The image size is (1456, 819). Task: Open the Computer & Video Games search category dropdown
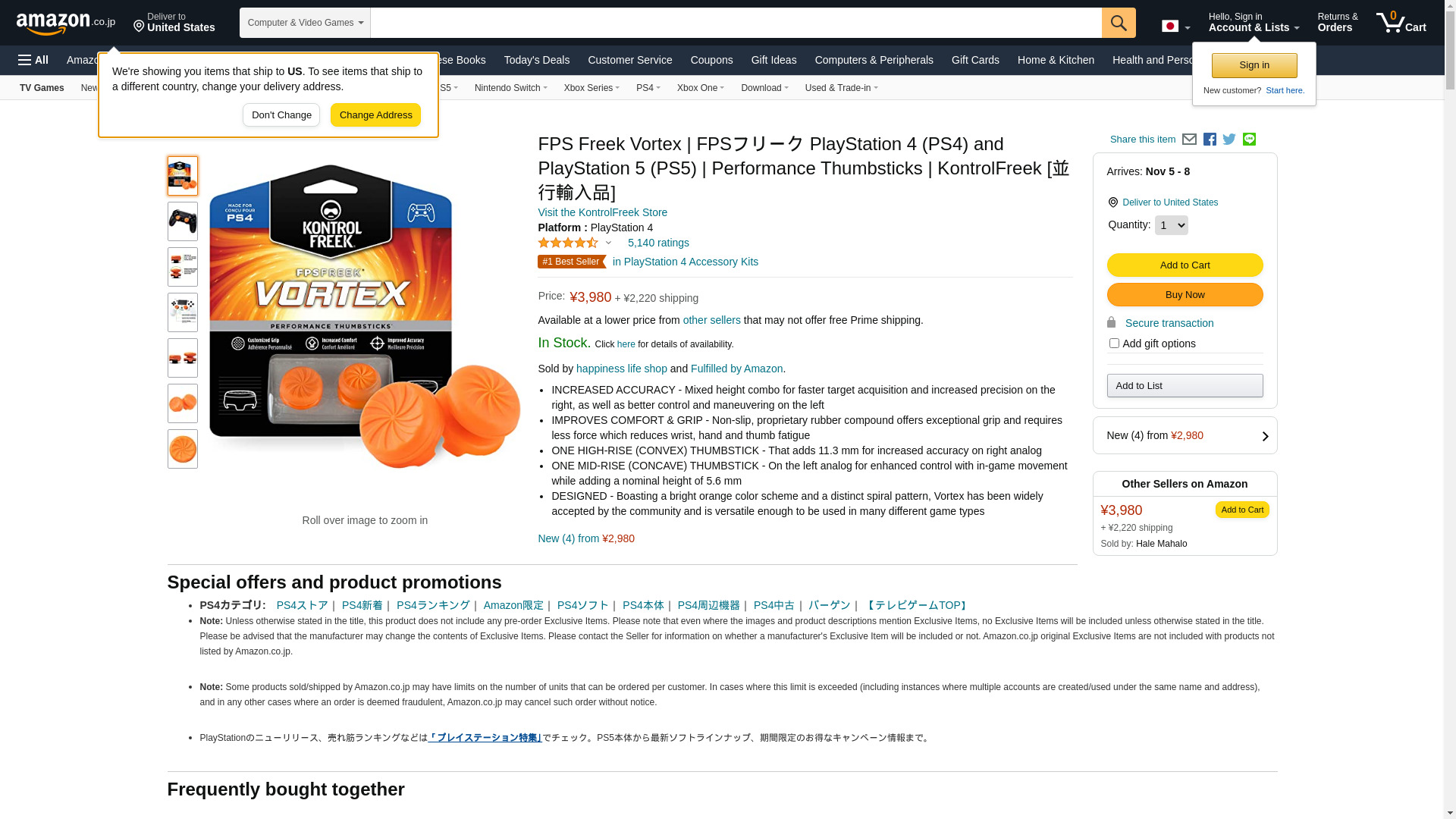[x=305, y=23]
